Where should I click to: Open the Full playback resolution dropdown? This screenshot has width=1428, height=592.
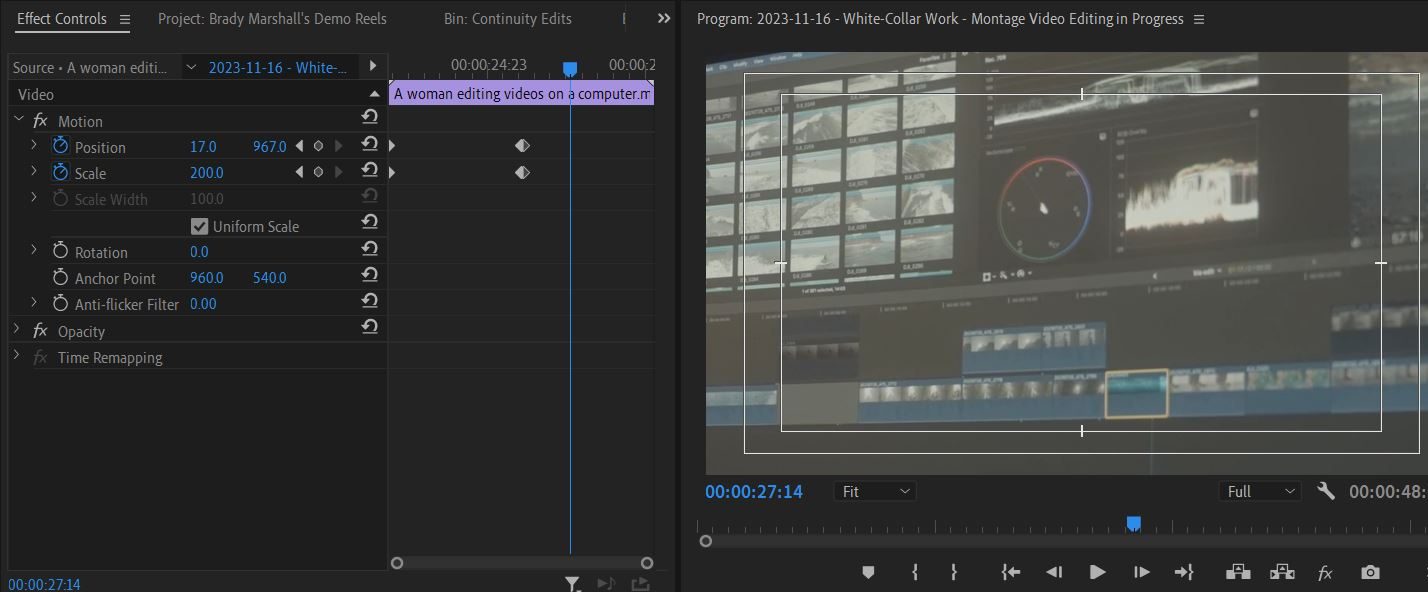click(x=1259, y=491)
